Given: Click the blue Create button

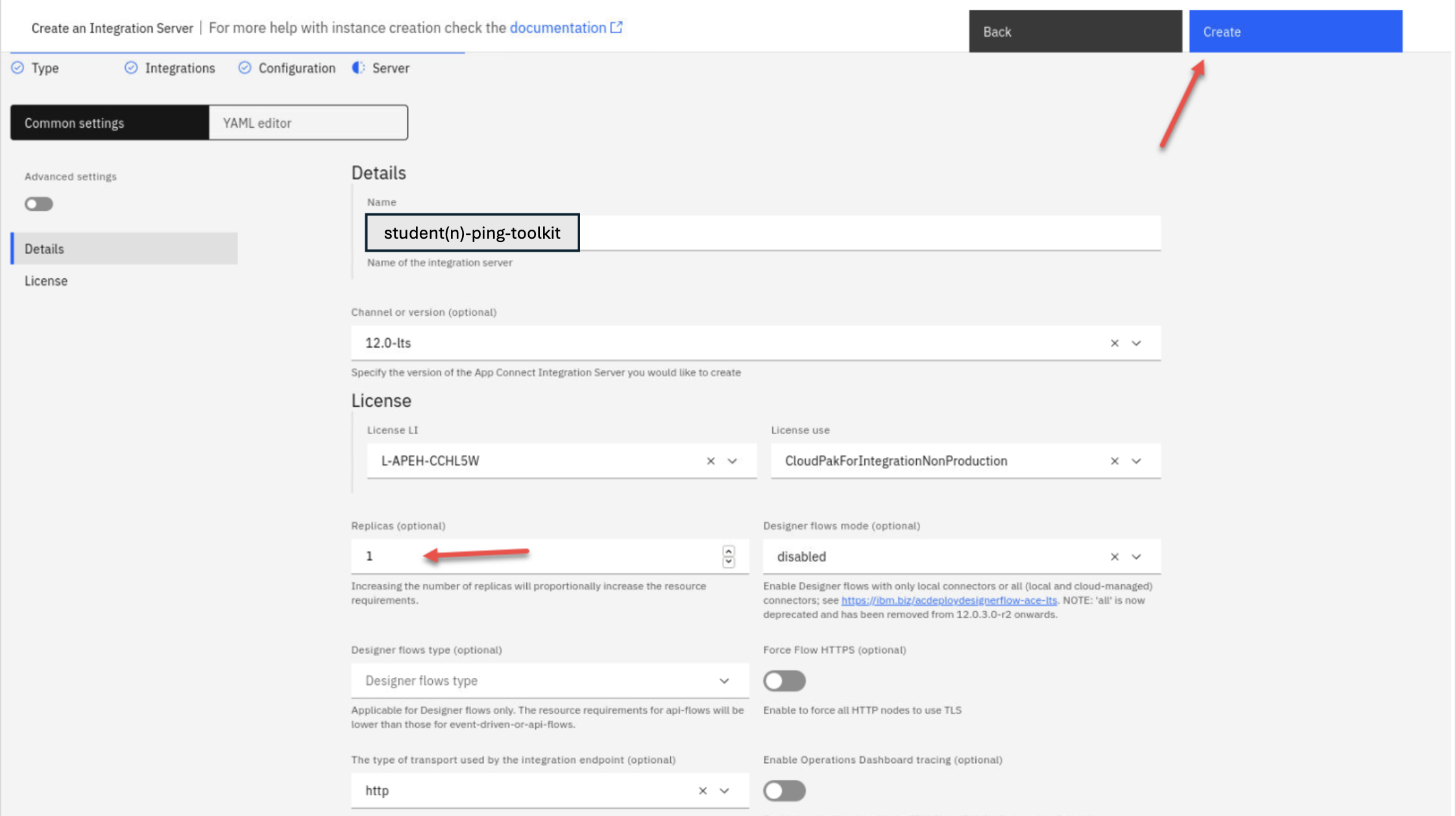Looking at the screenshot, I should click(x=1295, y=31).
